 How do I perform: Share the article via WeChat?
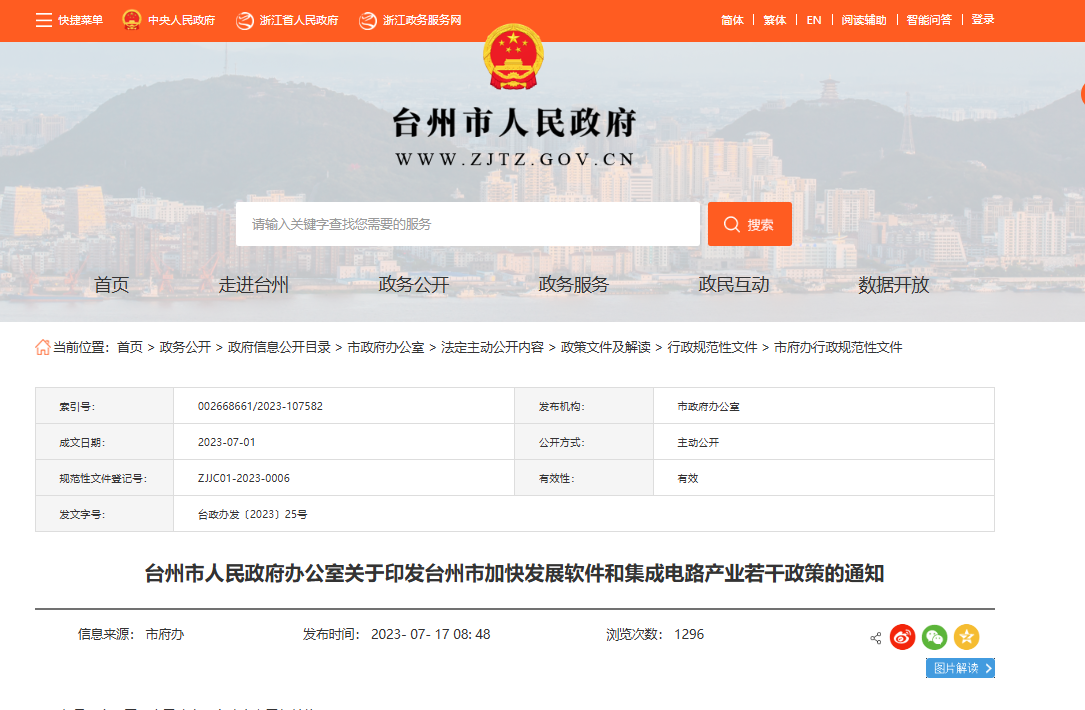pos(933,637)
